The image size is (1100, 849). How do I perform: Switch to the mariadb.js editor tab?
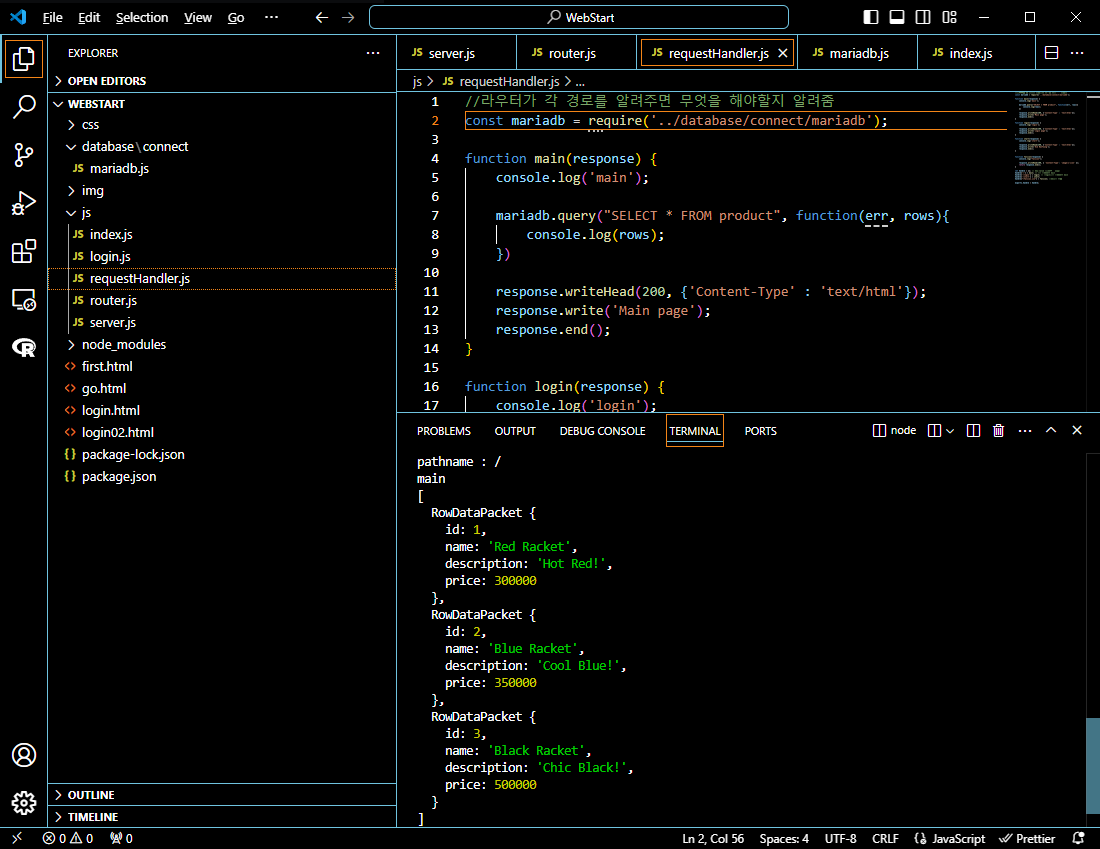[857, 53]
